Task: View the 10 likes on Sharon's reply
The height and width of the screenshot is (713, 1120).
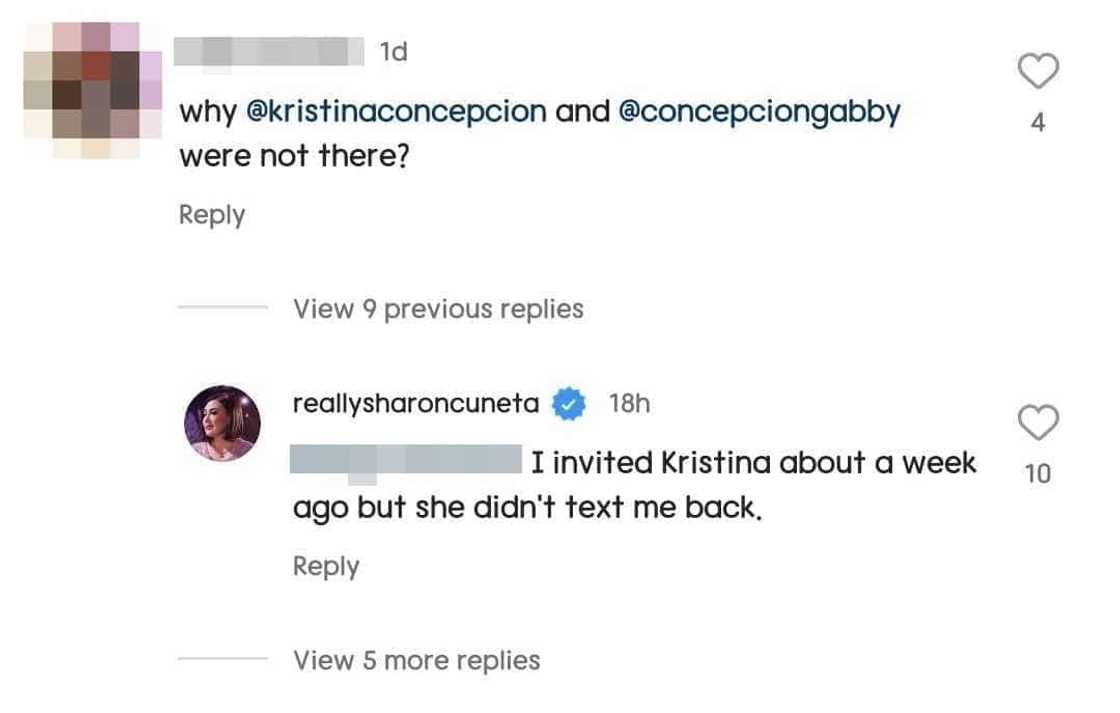Action: 1038,474
